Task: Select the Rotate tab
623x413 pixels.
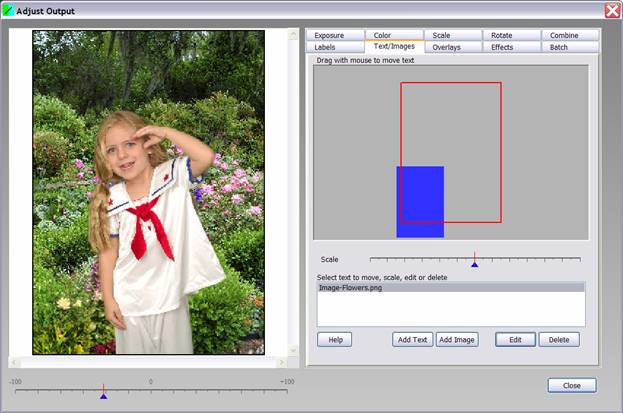Action: (512, 35)
